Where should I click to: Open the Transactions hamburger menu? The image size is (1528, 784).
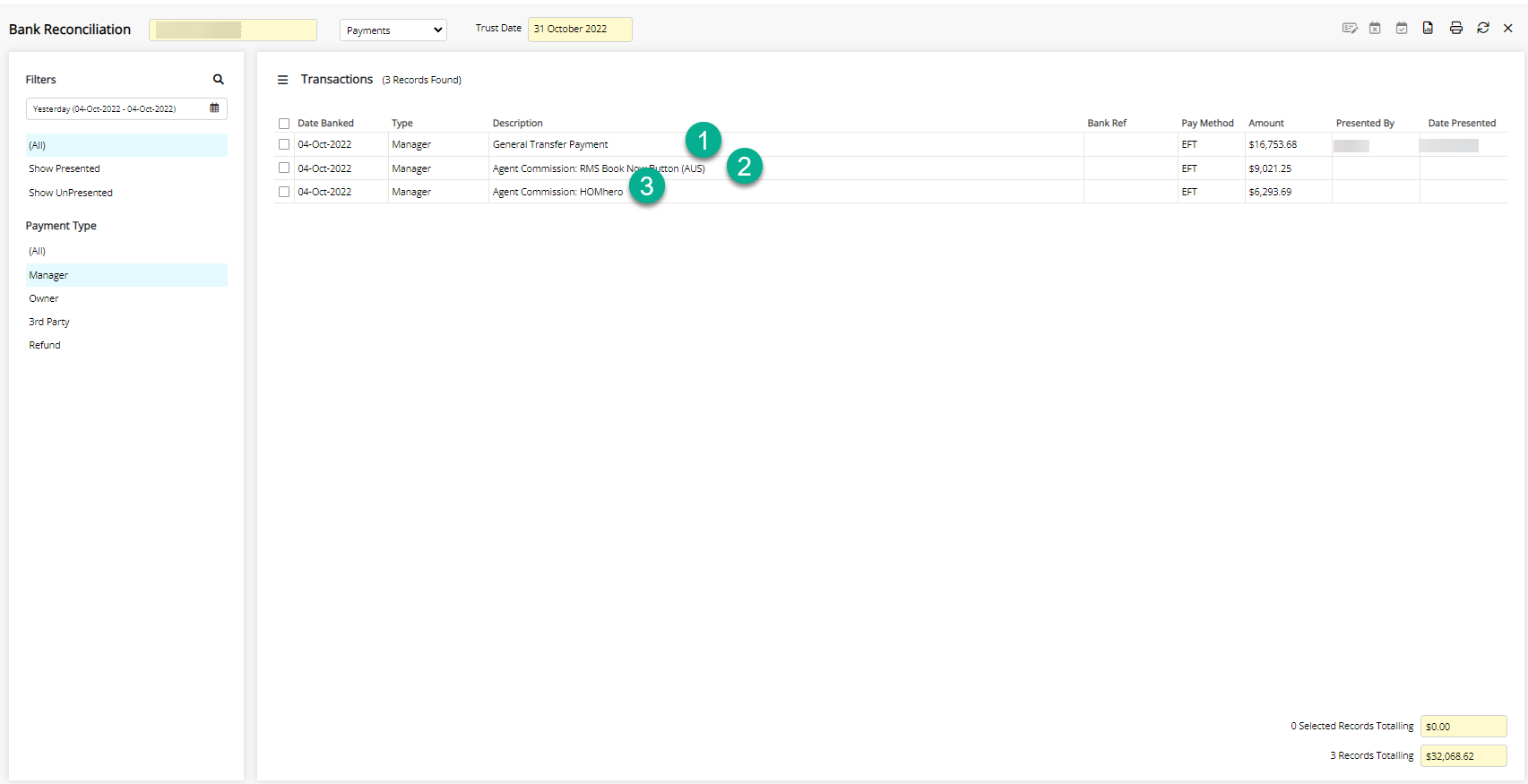282,80
